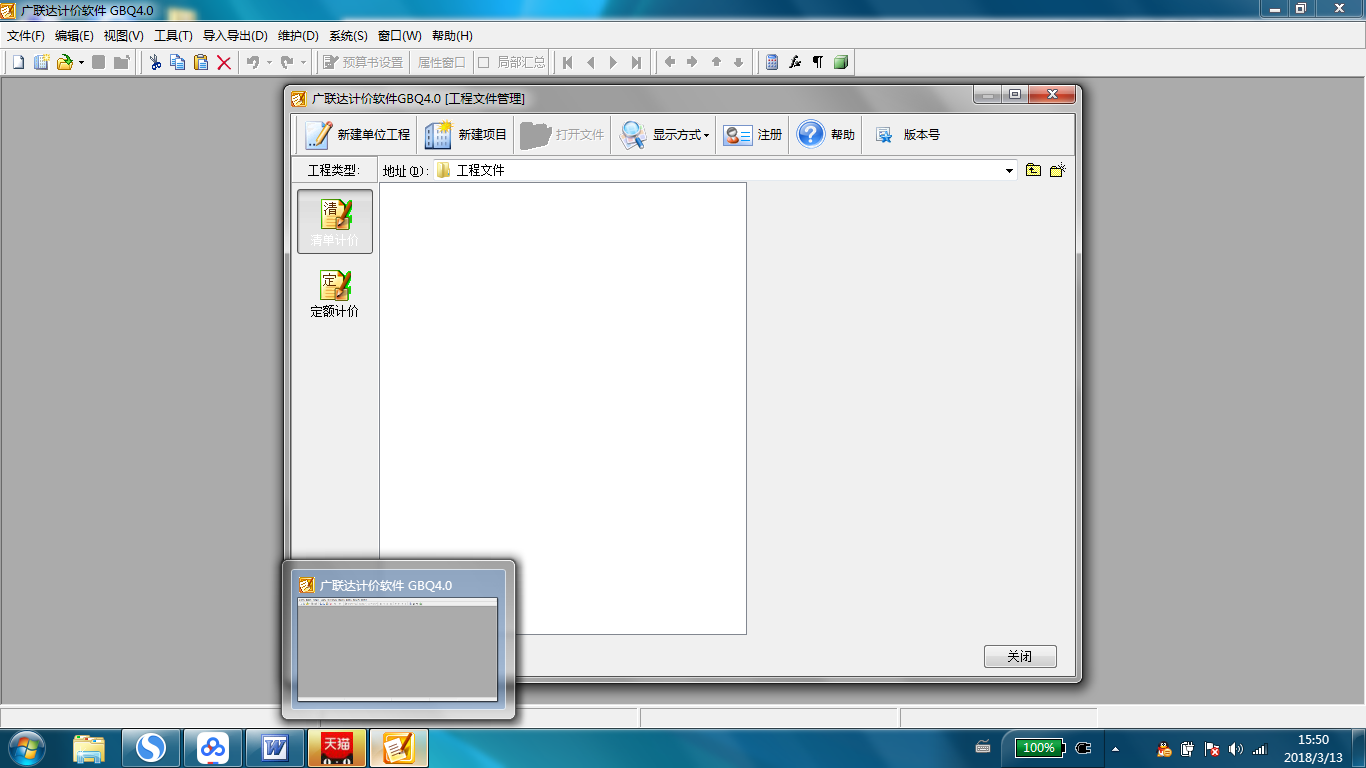Select 定额计价 project type

335,293
